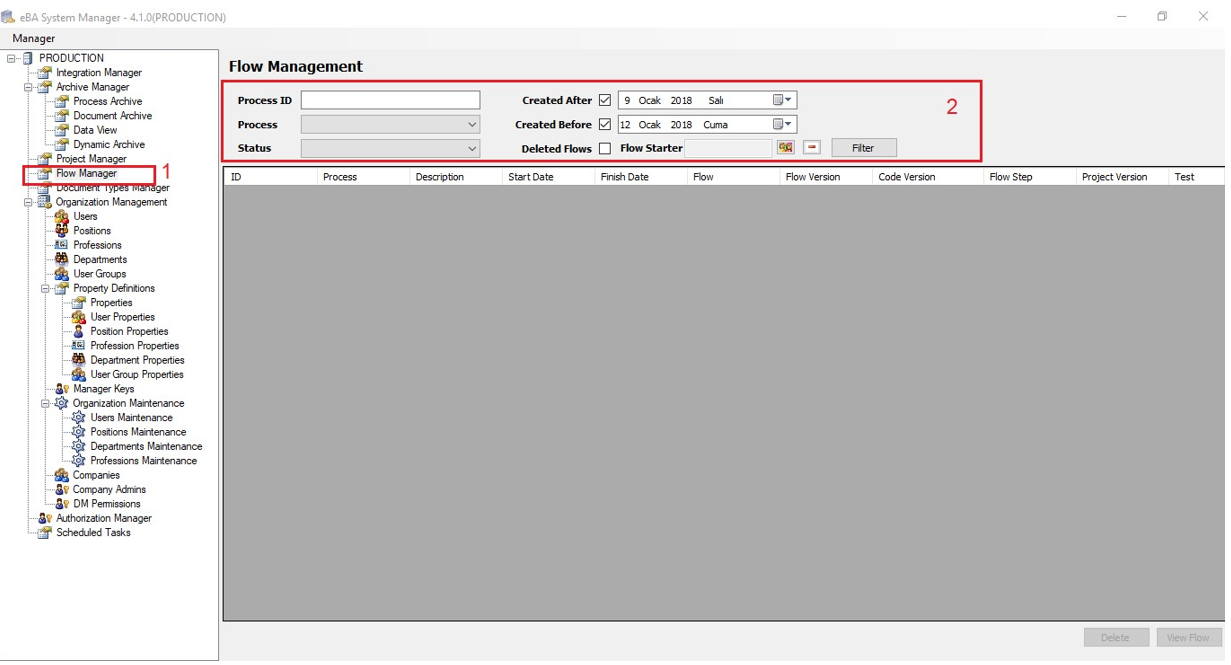Collapse the Organization Maintenance node
1231x665 pixels.
tap(46, 403)
